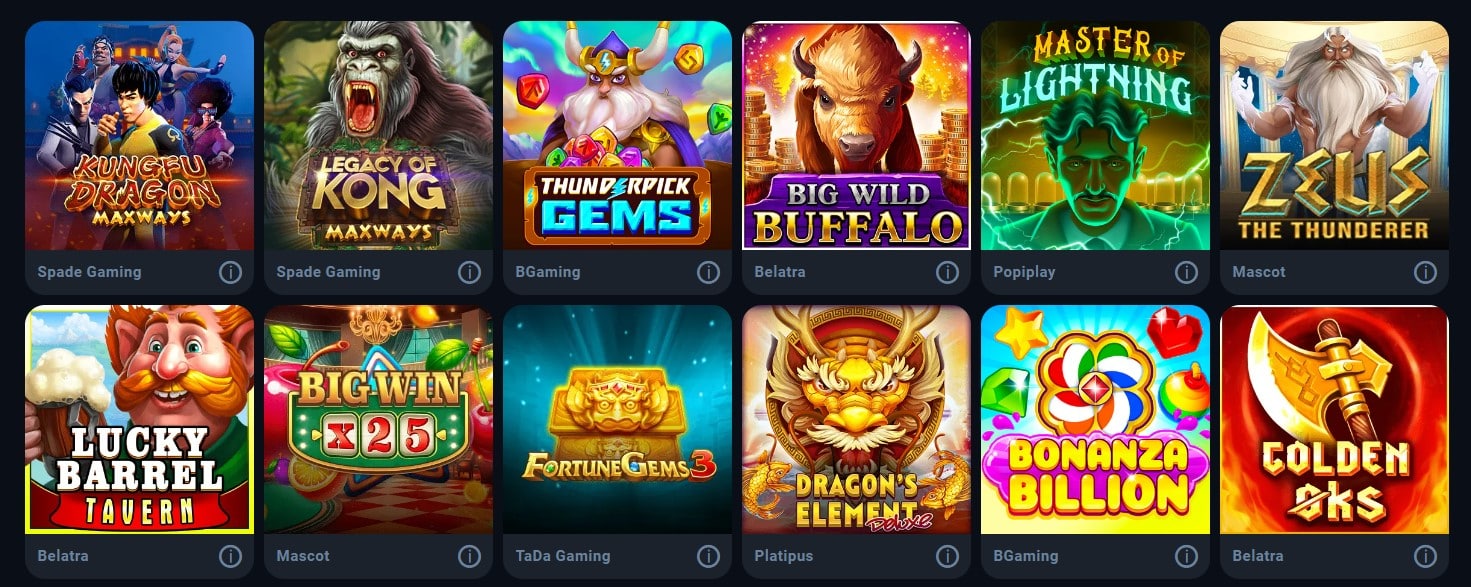This screenshot has width=1471, height=587.
Task: Show info for Thunderpick Gems
Action: tap(708, 272)
